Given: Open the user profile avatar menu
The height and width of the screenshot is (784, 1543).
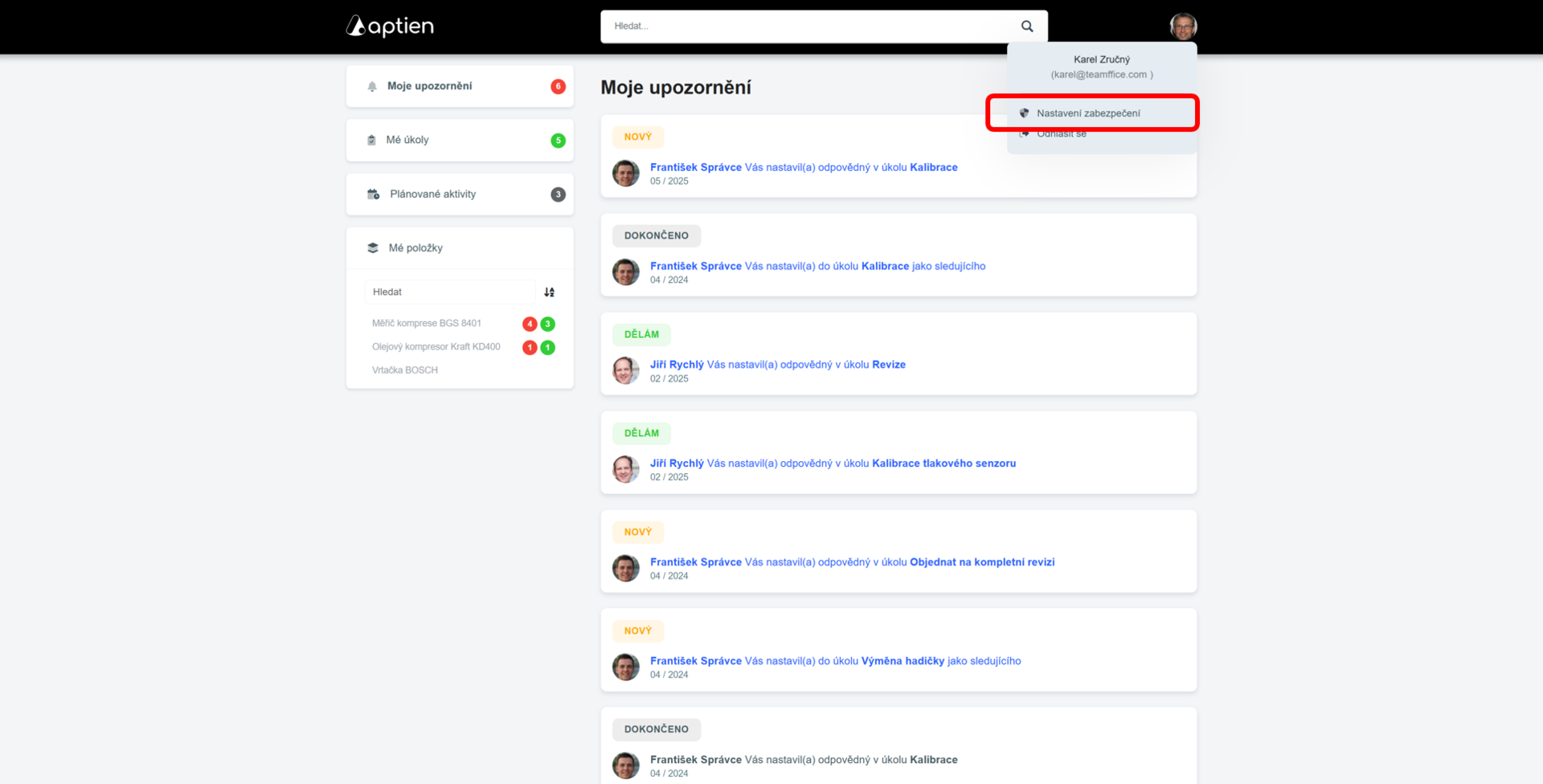Looking at the screenshot, I should tap(1183, 27).
